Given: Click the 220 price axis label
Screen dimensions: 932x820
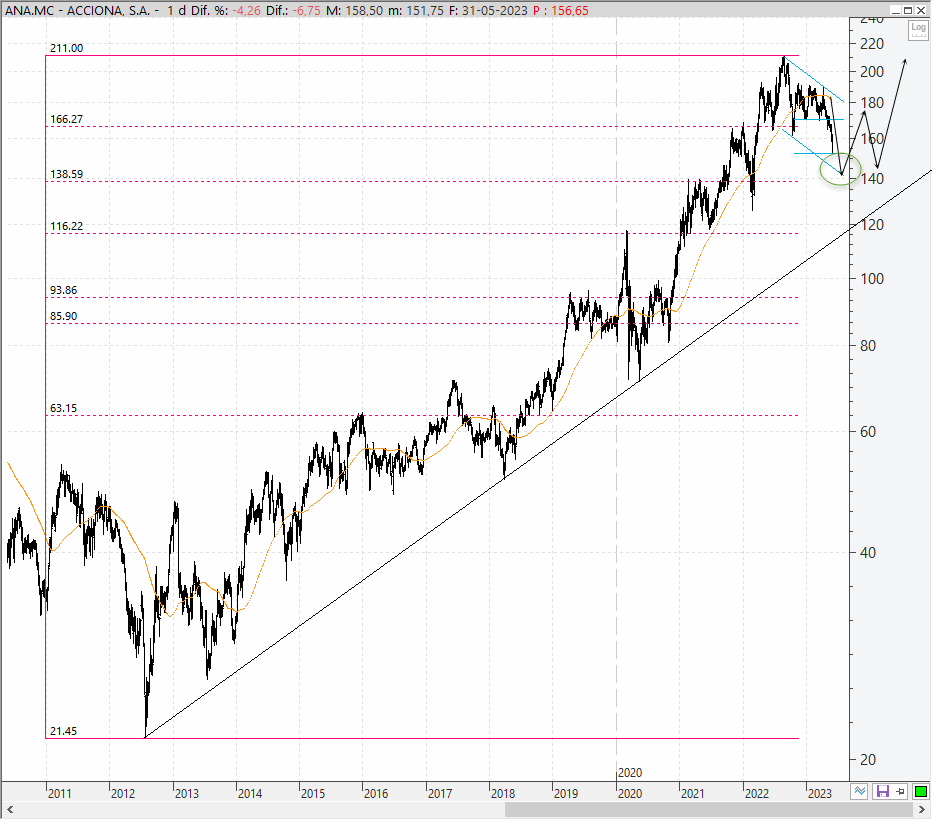Looking at the screenshot, I should (x=872, y=43).
